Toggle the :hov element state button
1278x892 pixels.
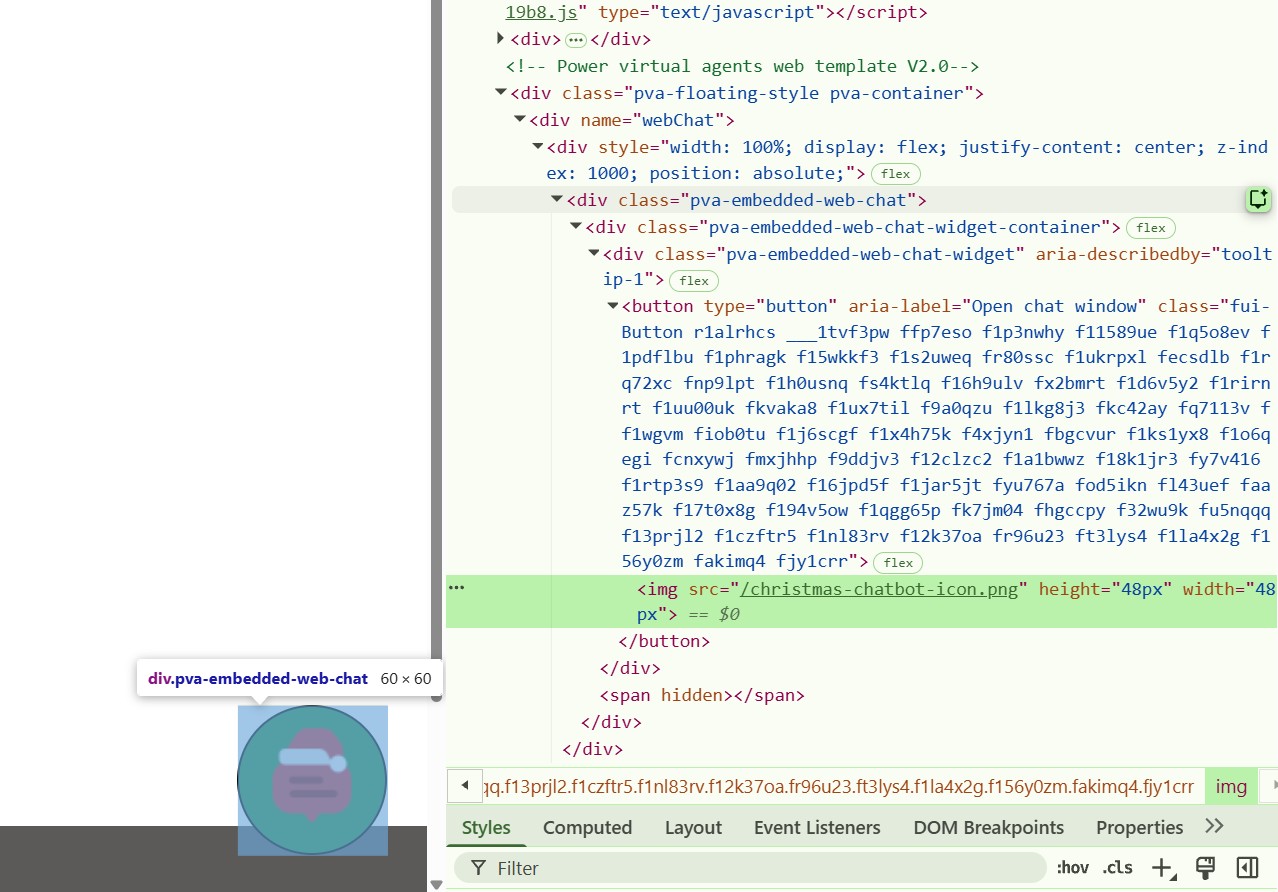click(x=1072, y=868)
